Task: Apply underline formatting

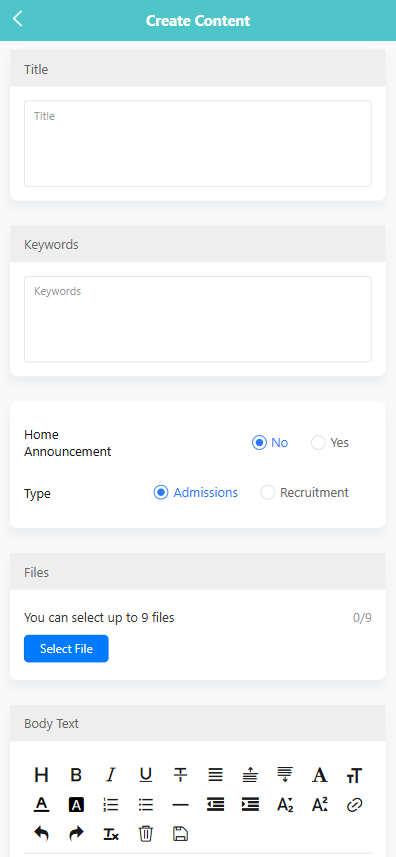Action: 145,775
